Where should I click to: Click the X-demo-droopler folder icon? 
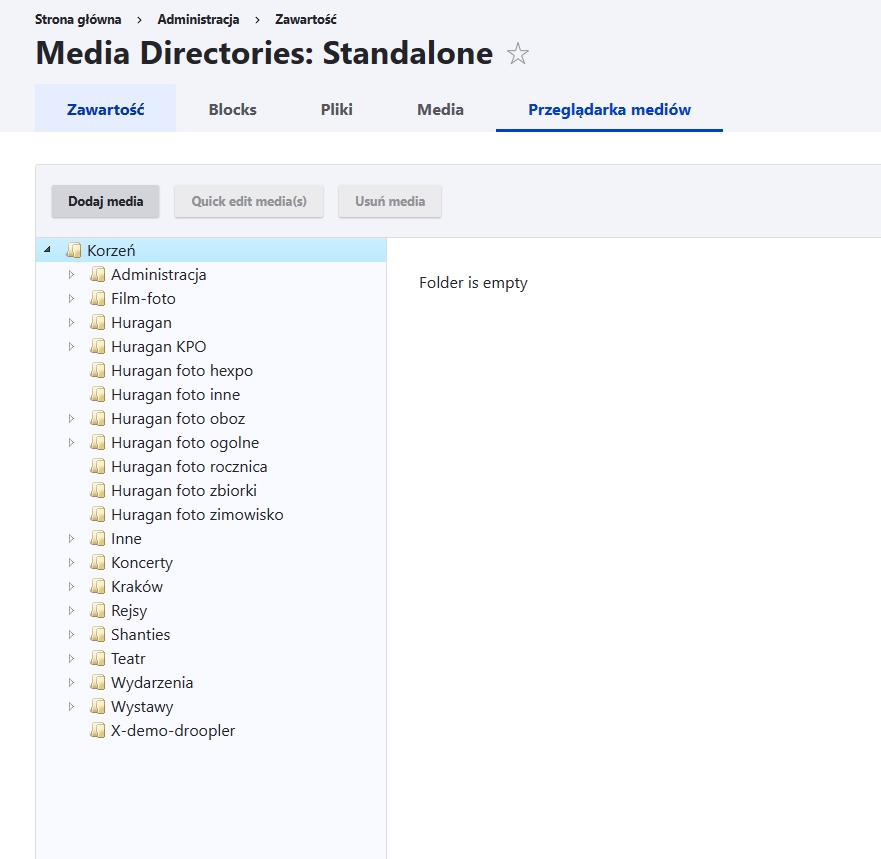pyautogui.click(x=98, y=730)
